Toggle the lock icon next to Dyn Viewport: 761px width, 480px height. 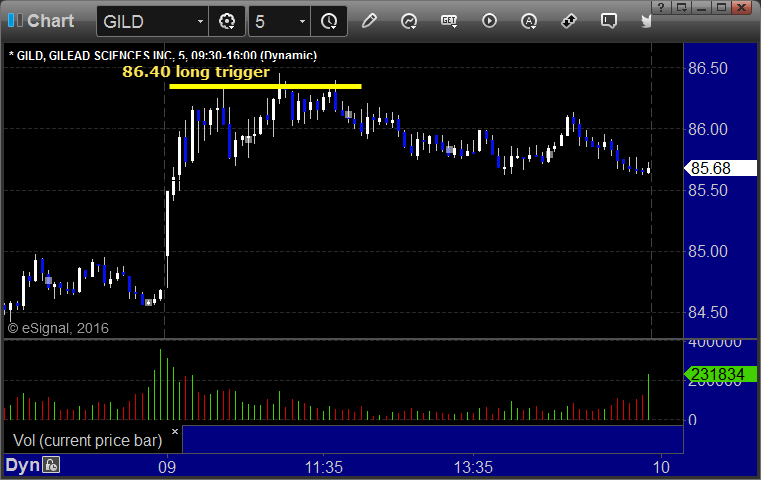click(51, 465)
